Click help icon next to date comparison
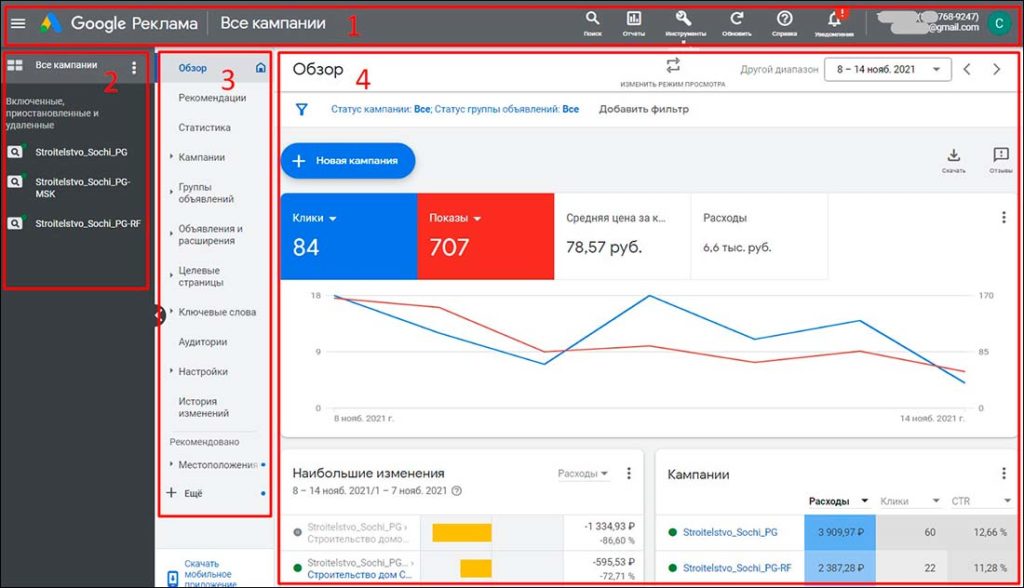The height and width of the screenshot is (588, 1024). (456, 491)
